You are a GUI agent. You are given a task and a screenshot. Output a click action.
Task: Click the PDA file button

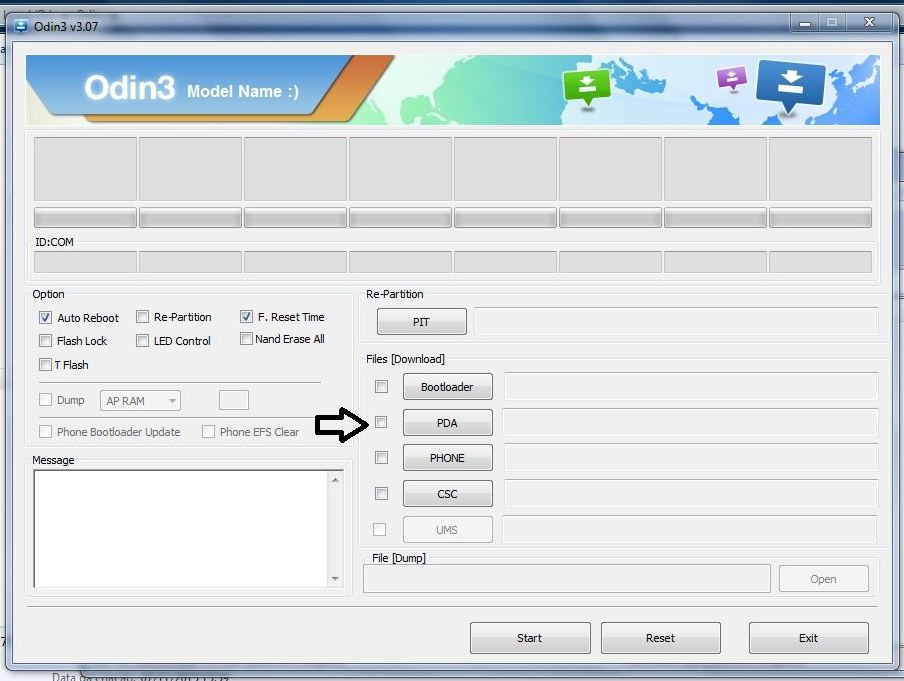[447, 423]
